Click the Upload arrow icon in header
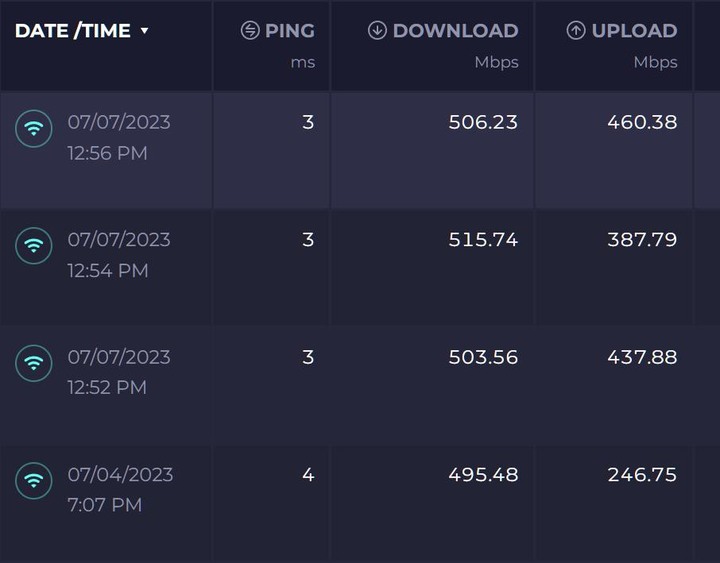Image resolution: width=720 pixels, height=563 pixels. [576, 31]
